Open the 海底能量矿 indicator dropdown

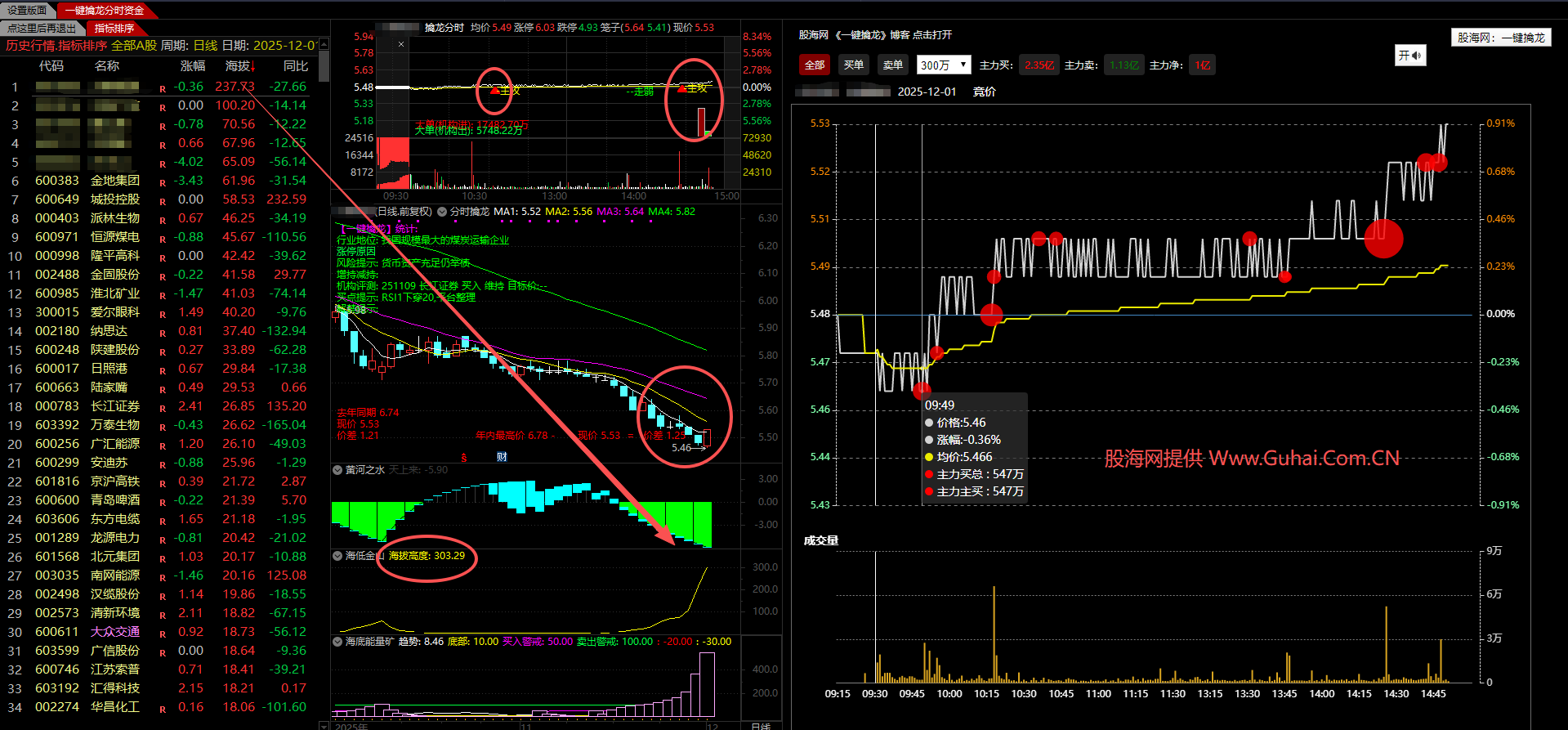pos(337,642)
